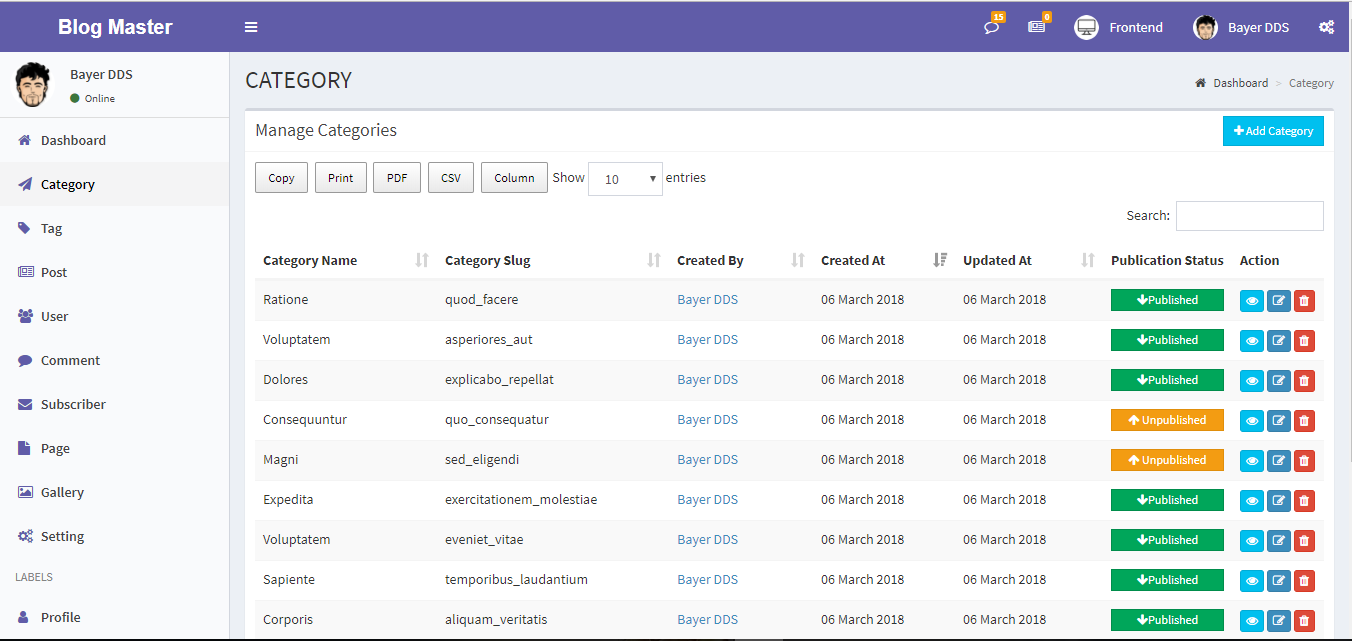Delete the Voluptatem asperiores_aut category via trash icon

(1304, 341)
